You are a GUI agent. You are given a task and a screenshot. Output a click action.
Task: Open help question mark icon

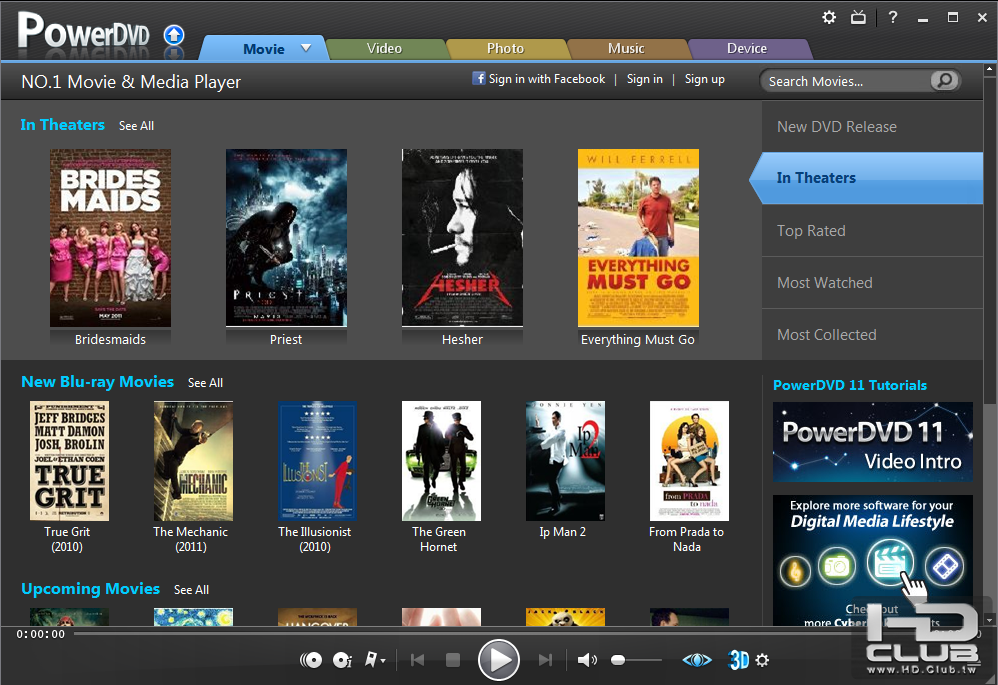tap(893, 17)
